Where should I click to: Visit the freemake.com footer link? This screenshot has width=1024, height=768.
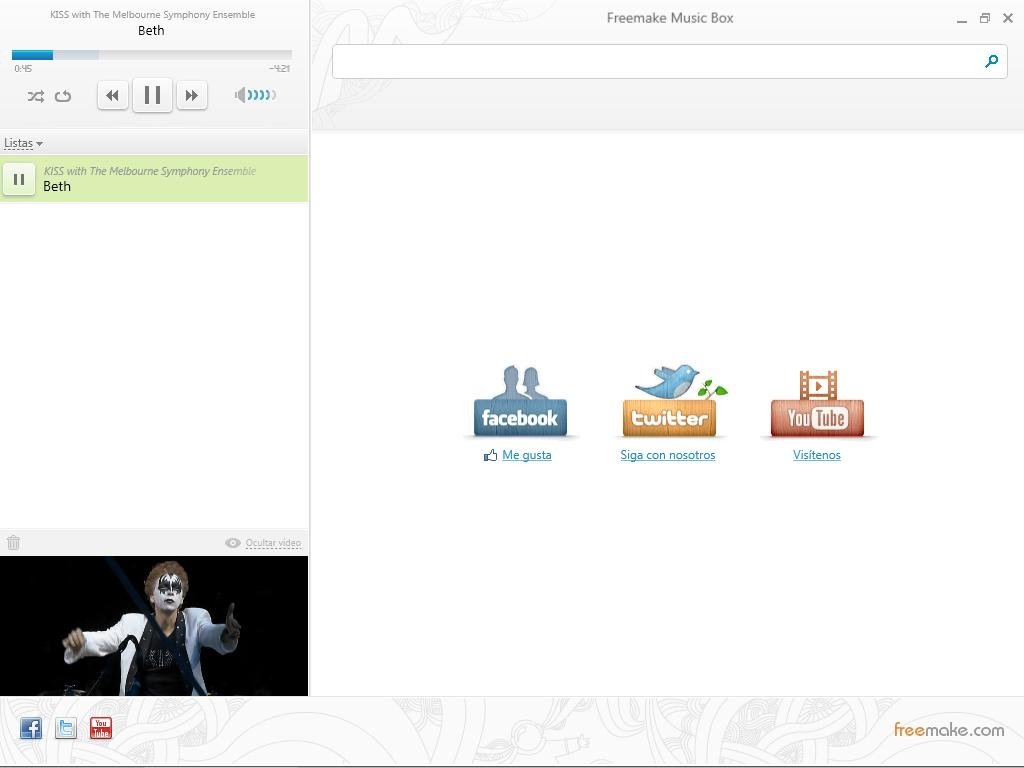pyautogui.click(x=949, y=729)
